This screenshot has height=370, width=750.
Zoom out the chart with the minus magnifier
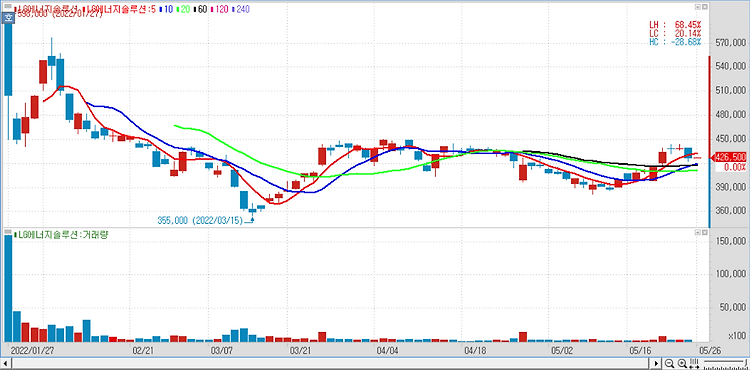click(670, 364)
